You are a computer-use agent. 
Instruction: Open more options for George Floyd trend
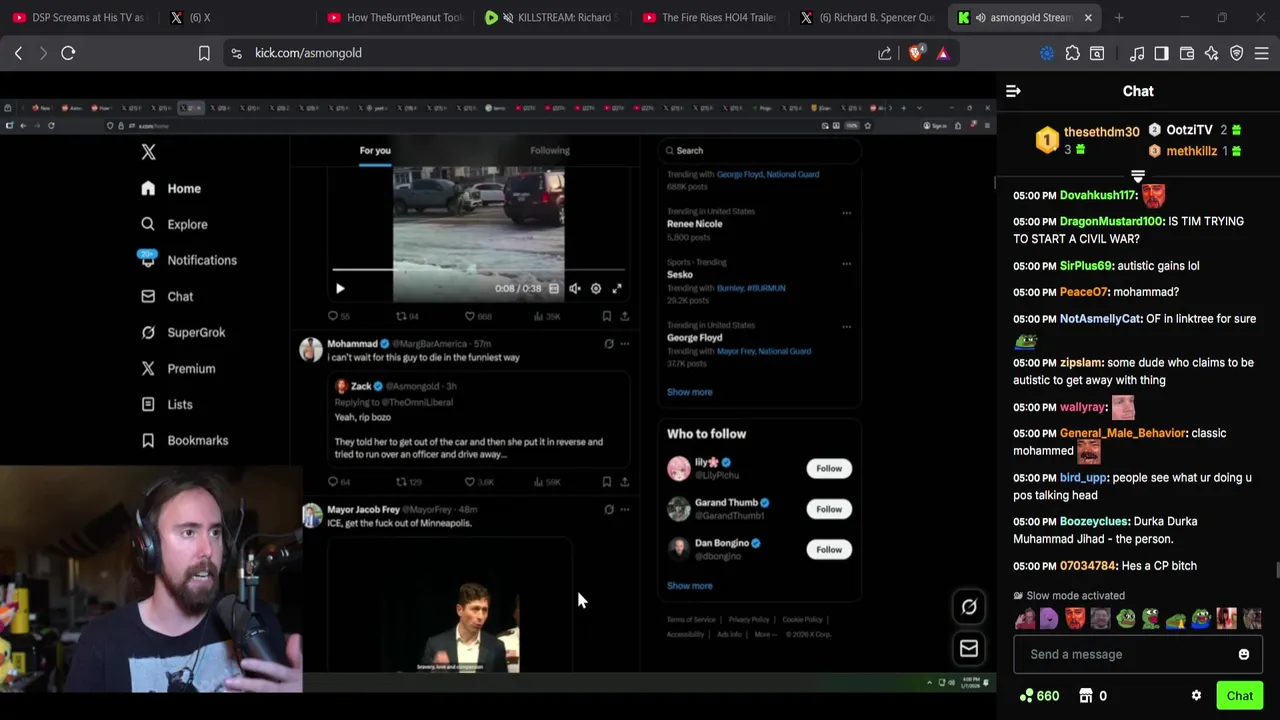(846, 327)
